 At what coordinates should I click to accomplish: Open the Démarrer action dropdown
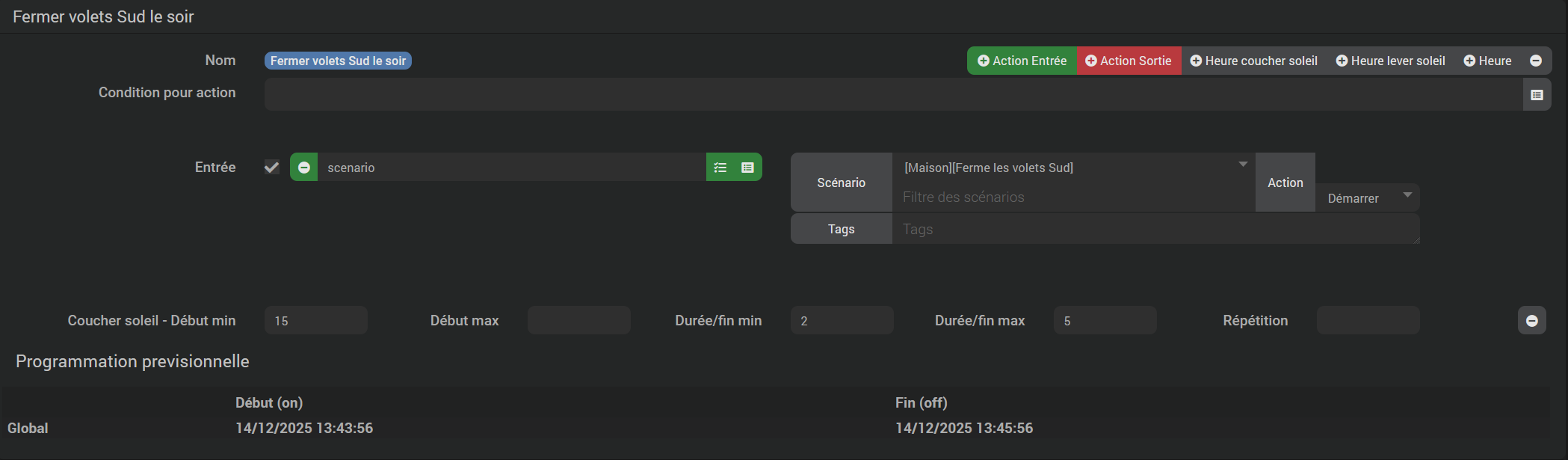1368,197
